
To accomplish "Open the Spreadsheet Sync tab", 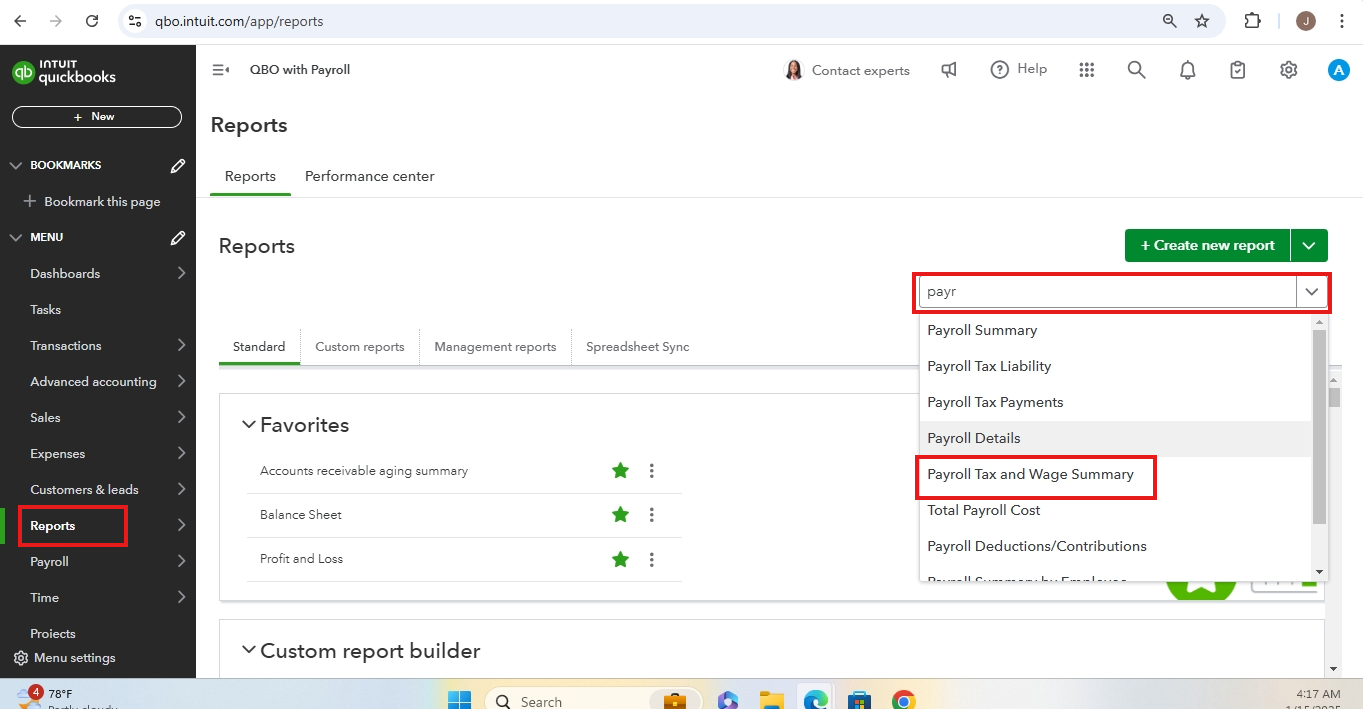I will [638, 347].
